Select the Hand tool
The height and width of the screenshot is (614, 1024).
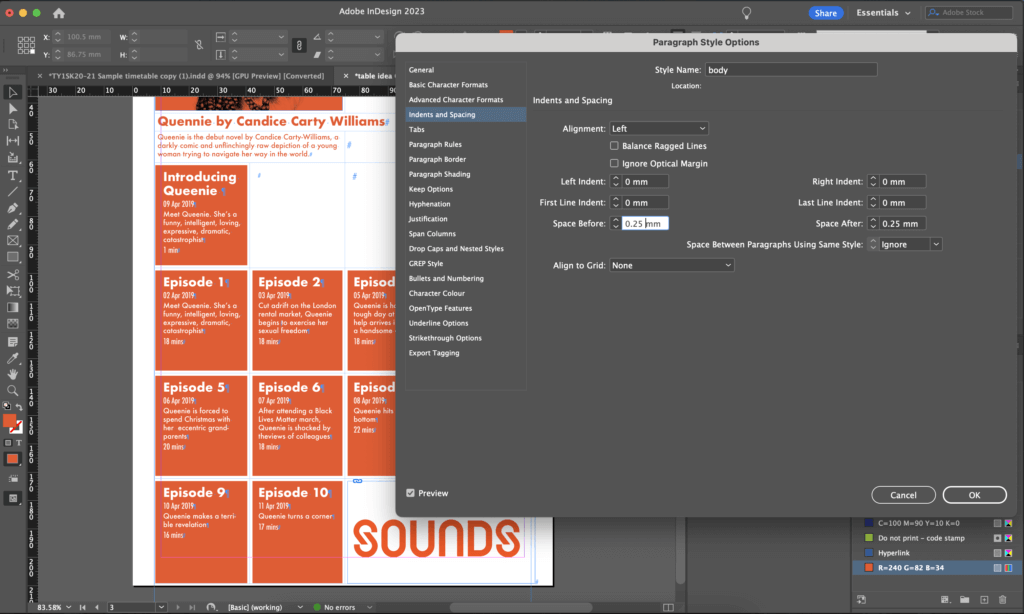coord(12,374)
